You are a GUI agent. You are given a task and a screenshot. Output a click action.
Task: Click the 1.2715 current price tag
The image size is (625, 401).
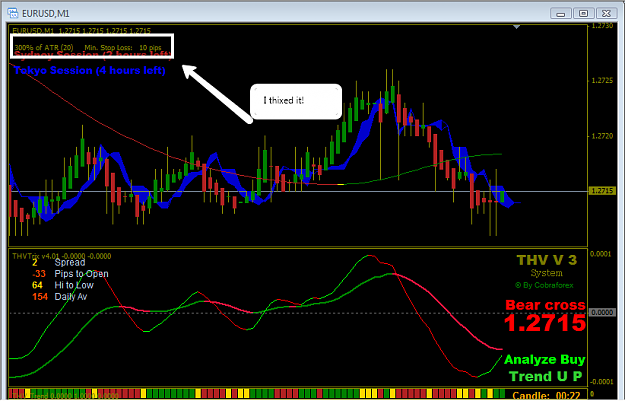tap(602, 191)
